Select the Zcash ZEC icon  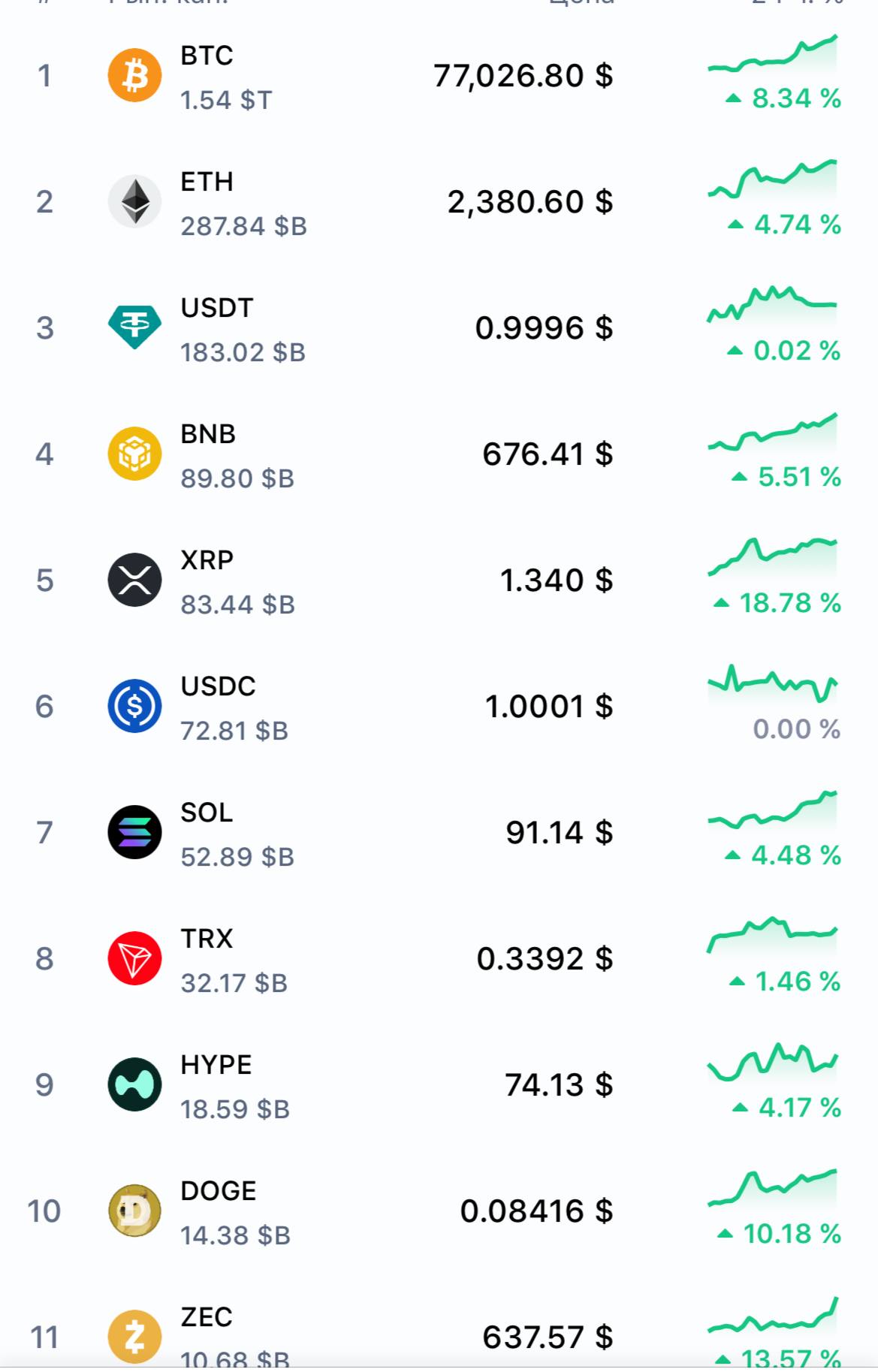[134, 1337]
